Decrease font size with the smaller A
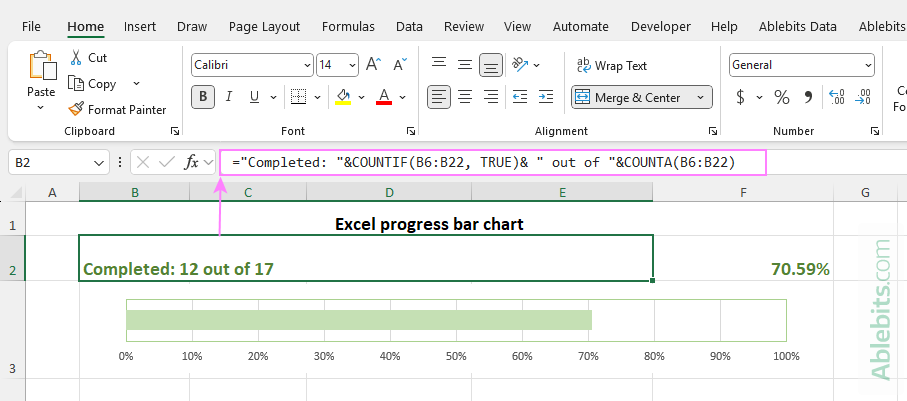The width and height of the screenshot is (907, 401). [400, 65]
